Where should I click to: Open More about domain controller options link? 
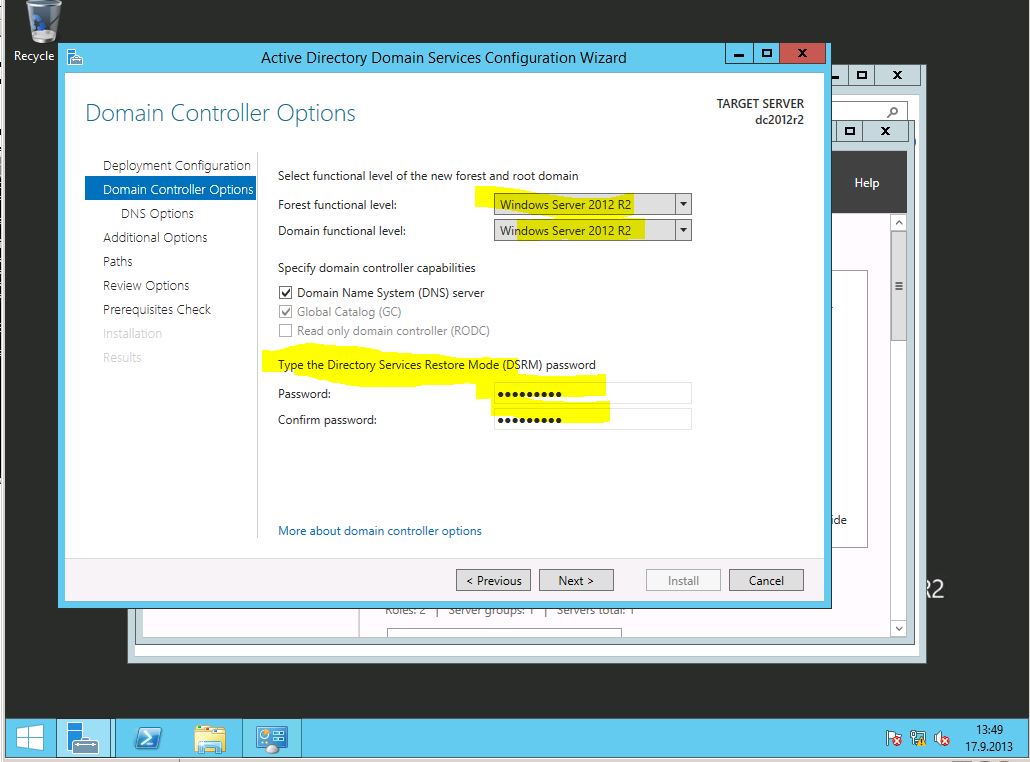tap(380, 531)
